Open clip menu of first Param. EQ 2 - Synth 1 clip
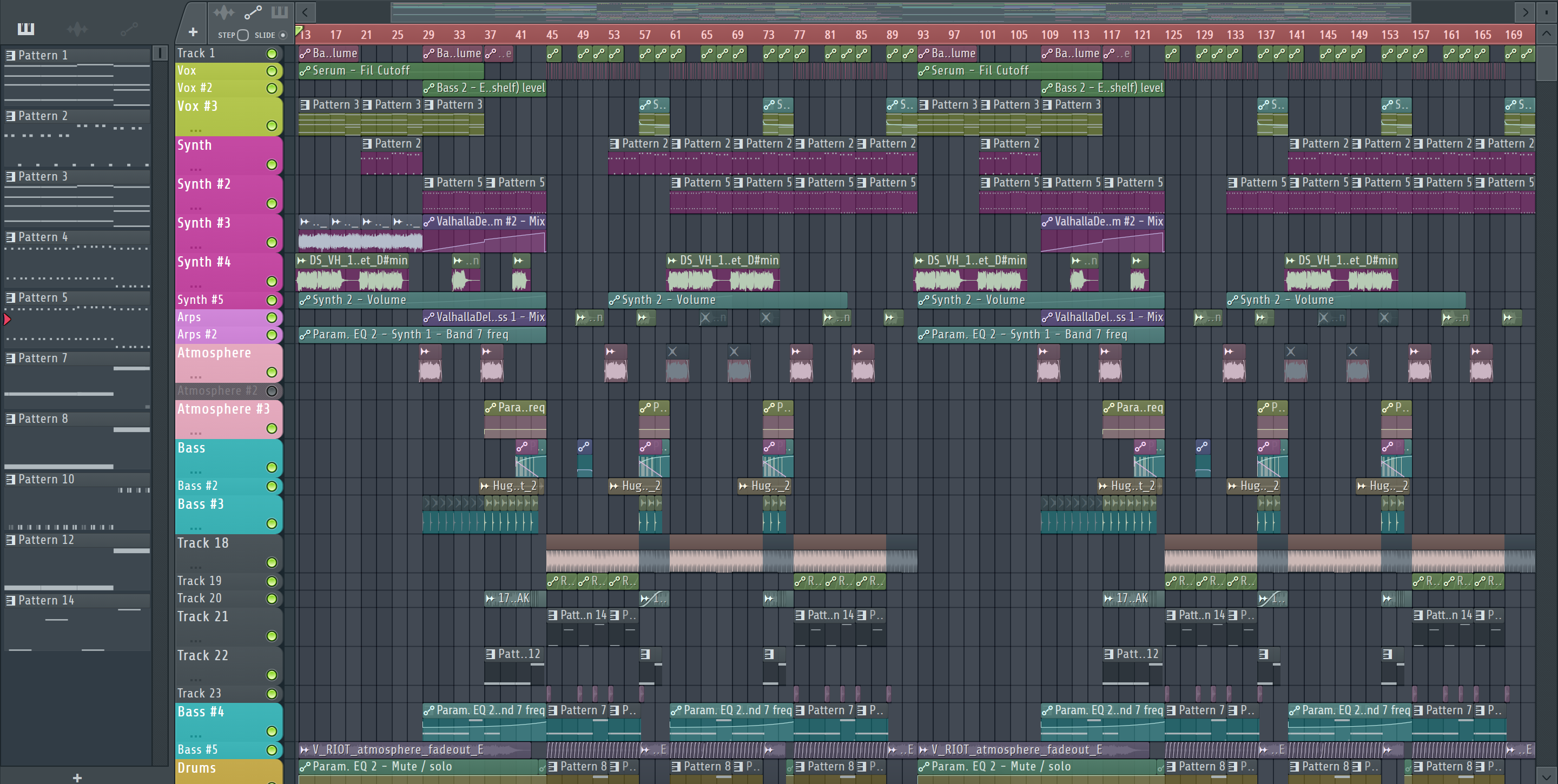Image resolution: width=1558 pixels, height=784 pixels. pyautogui.click(x=306, y=334)
